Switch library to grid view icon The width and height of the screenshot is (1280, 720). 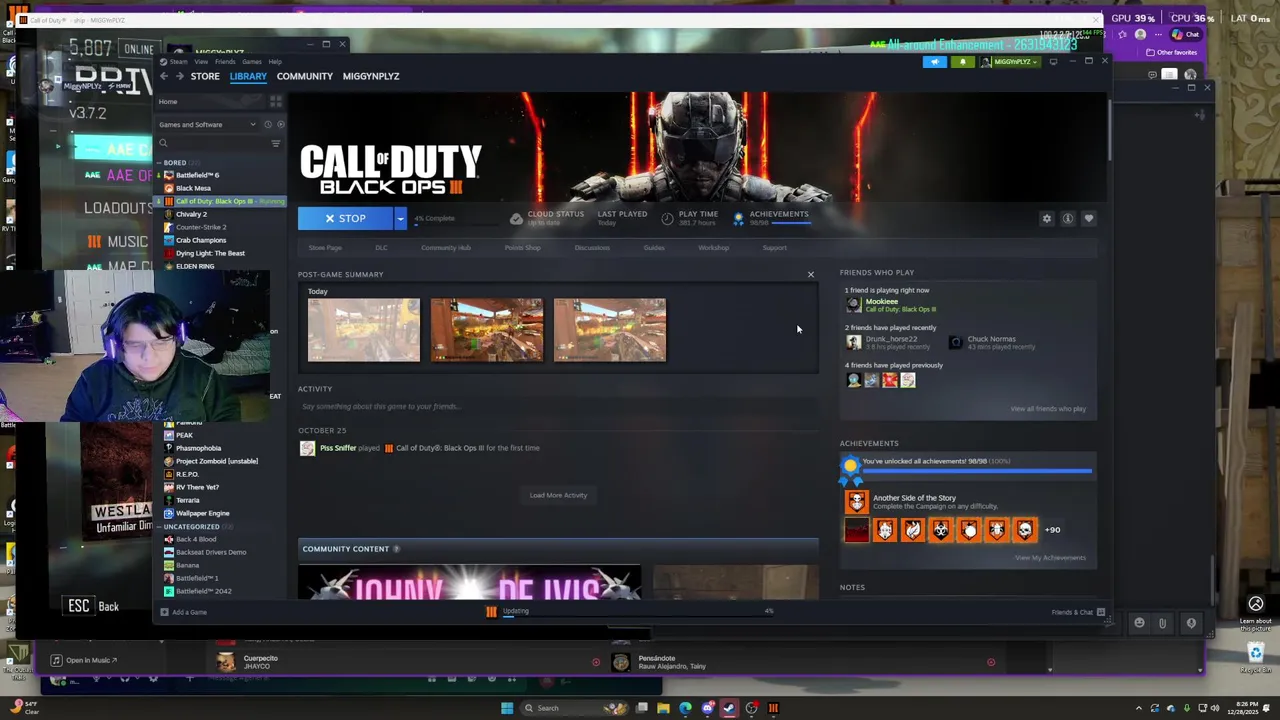(x=276, y=102)
